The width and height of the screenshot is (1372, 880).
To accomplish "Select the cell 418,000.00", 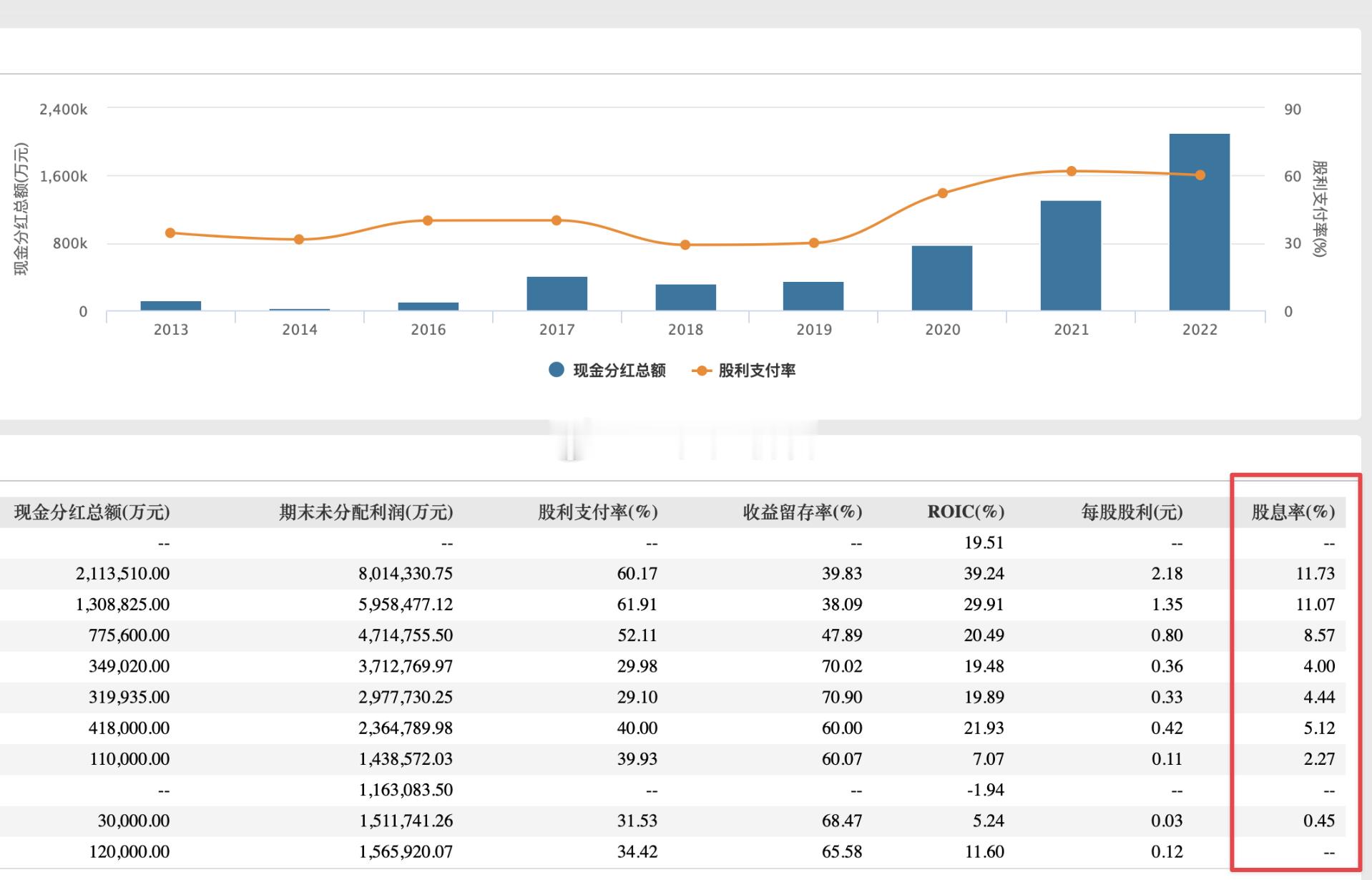I will tap(129, 728).
